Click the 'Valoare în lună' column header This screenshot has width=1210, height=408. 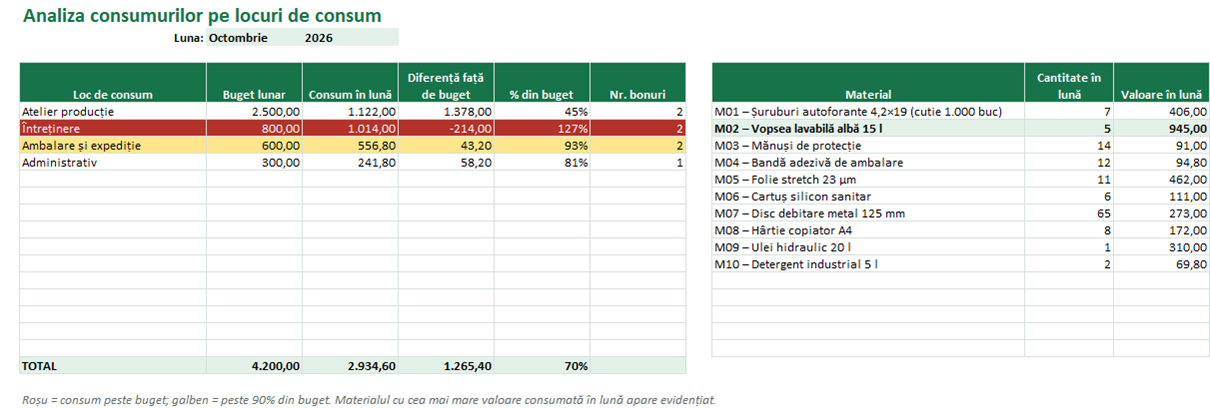click(1161, 83)
